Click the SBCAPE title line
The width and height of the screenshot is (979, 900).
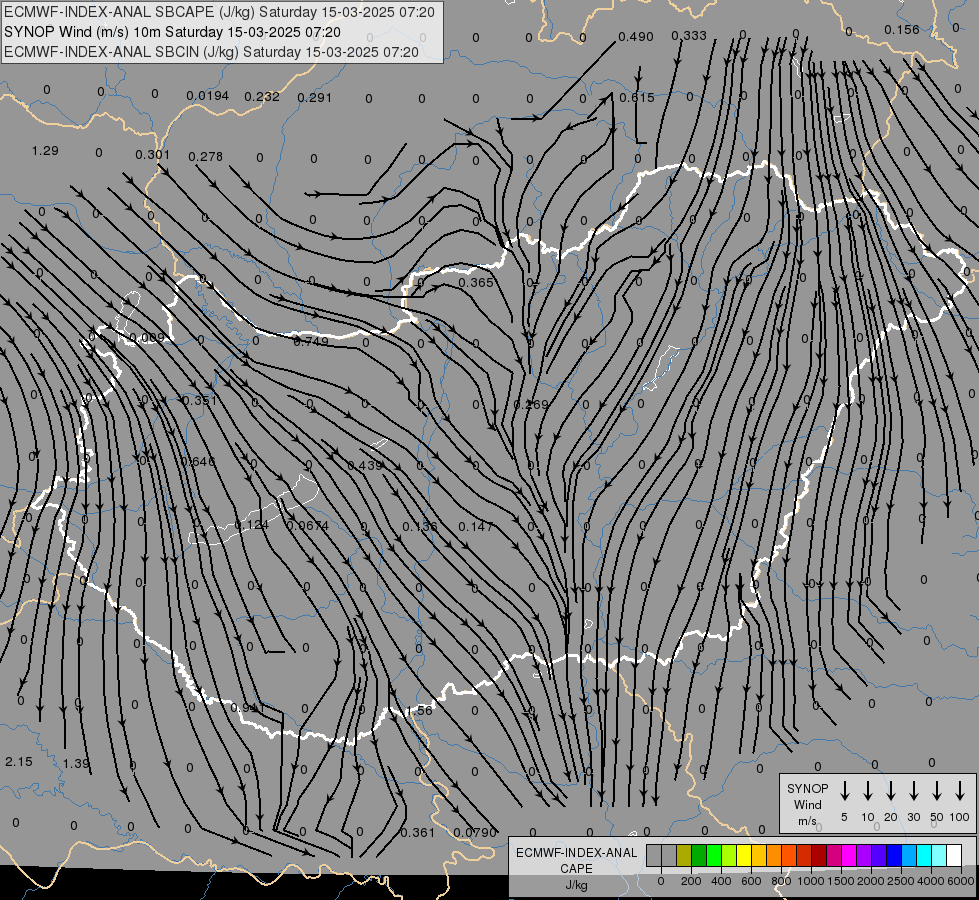tap(219, 12)
